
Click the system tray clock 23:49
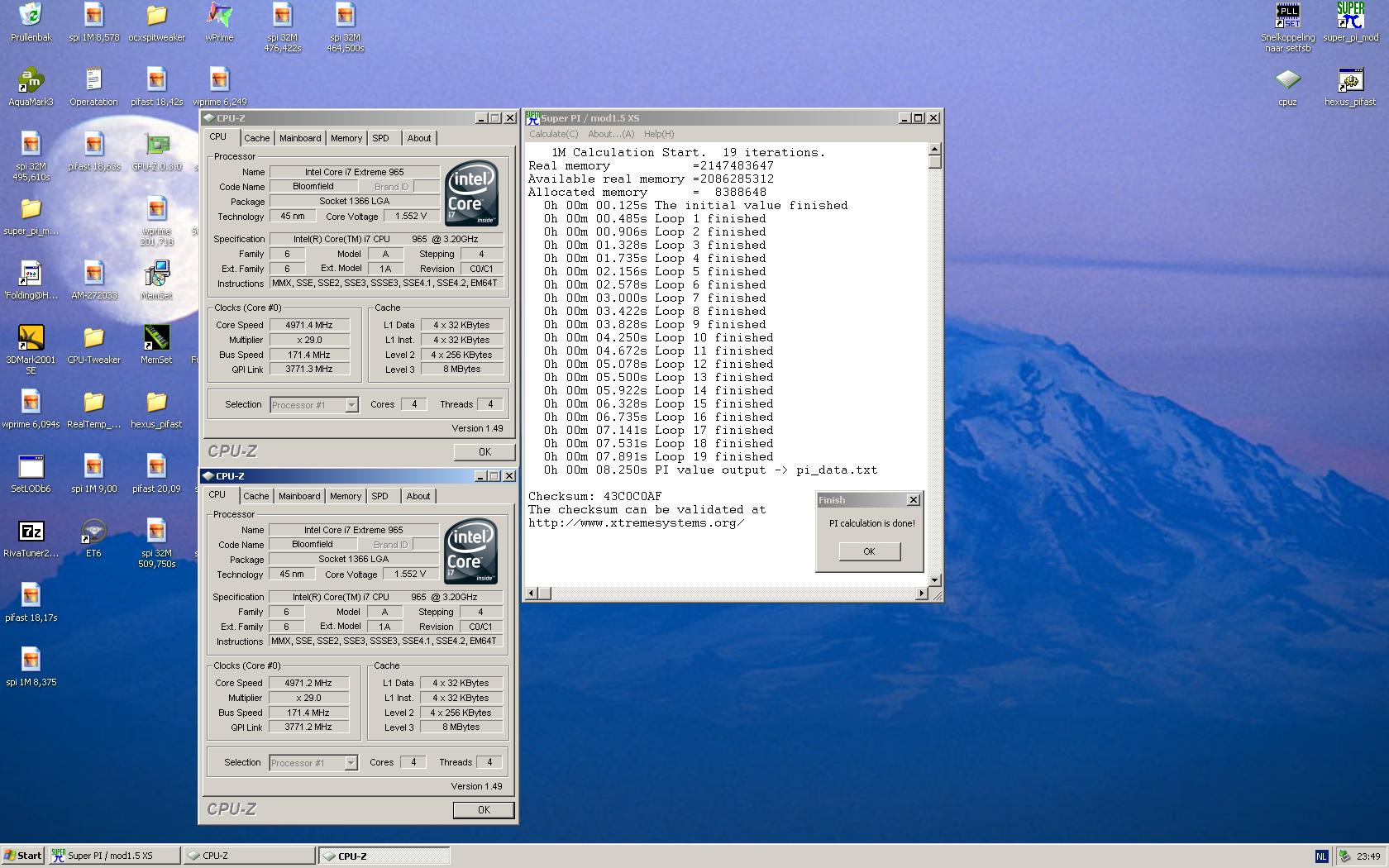click(x=1368, y=856)
